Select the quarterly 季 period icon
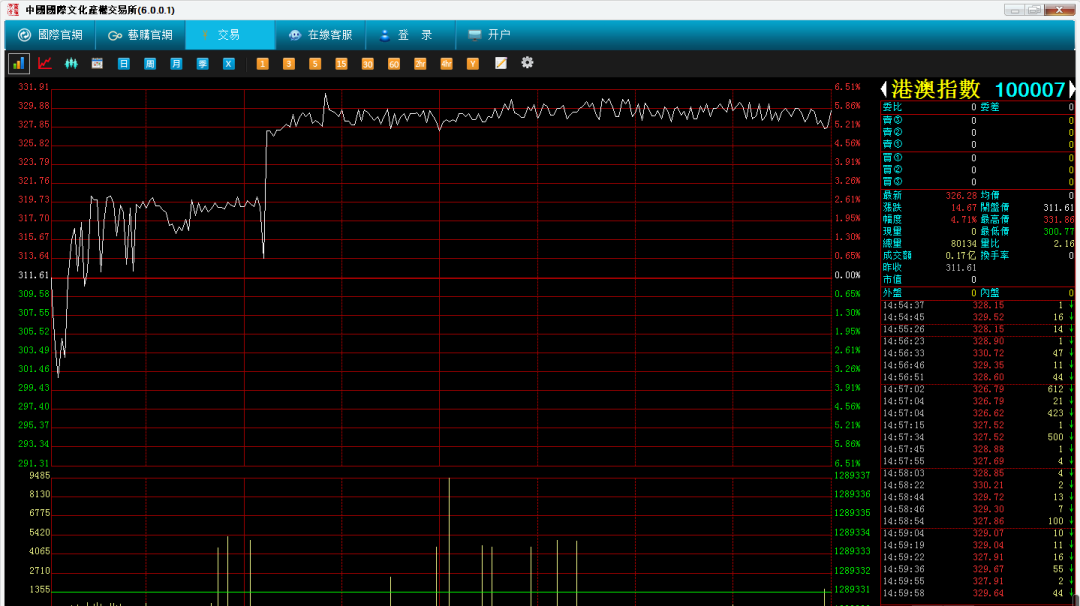This screenshot has width=1080, height=606. (202, 63)
